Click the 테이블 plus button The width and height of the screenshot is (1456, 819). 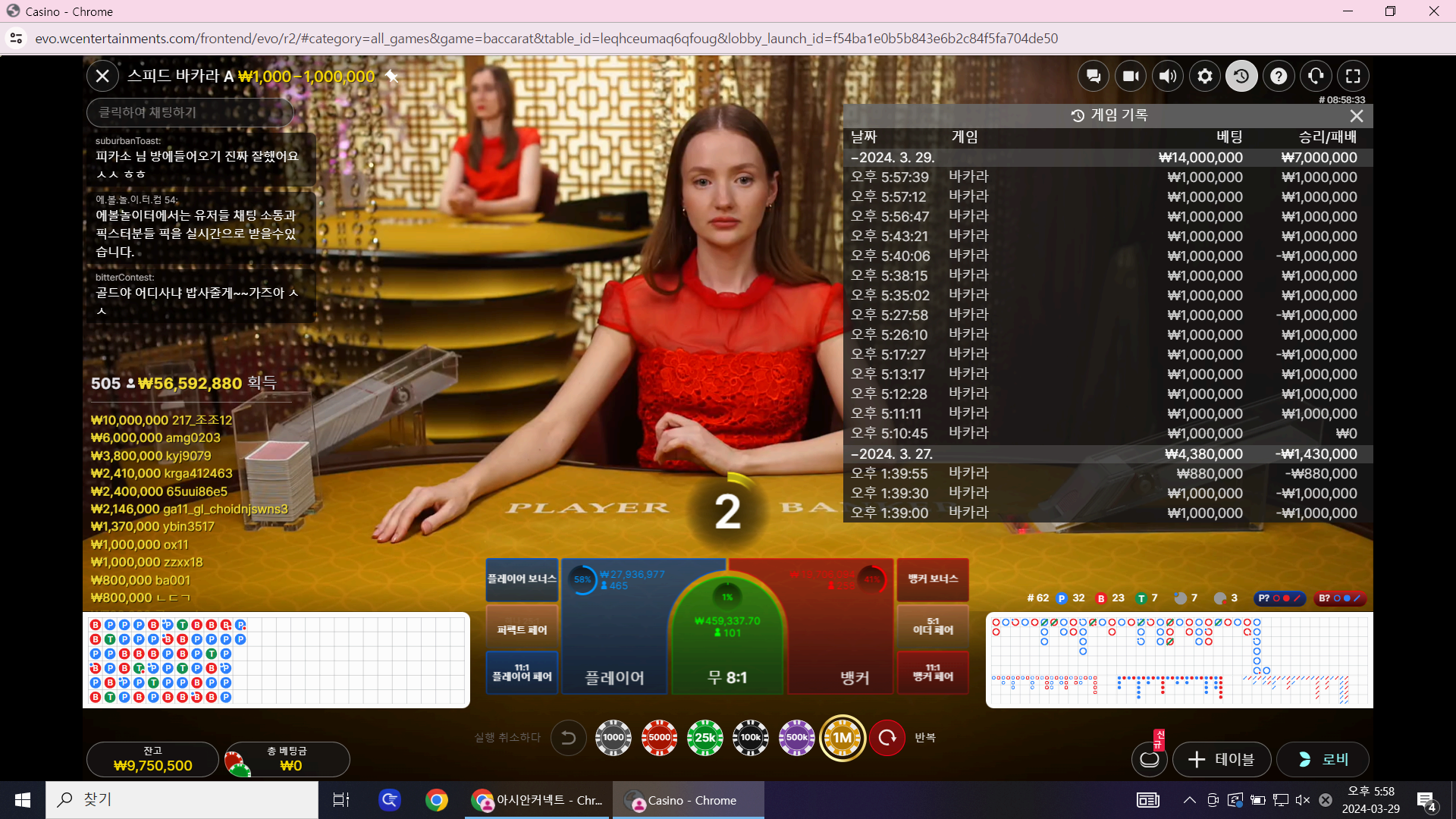click(1221, 759)
